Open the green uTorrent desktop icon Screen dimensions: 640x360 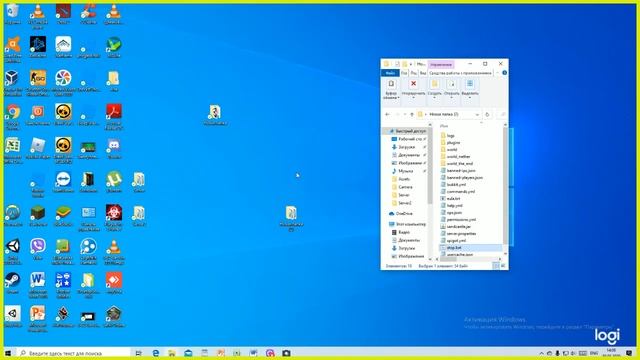point(114,182)
